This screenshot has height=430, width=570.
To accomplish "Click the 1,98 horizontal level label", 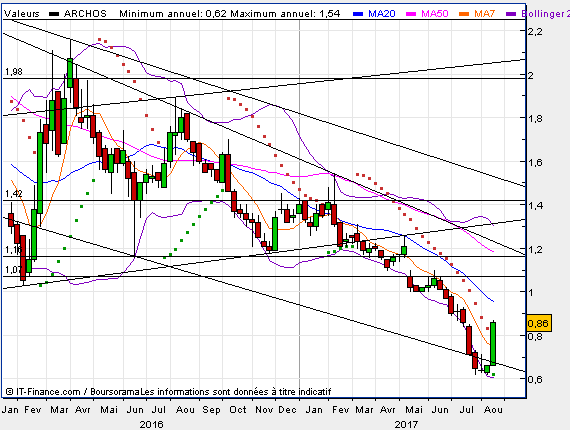I will (13, 72).
